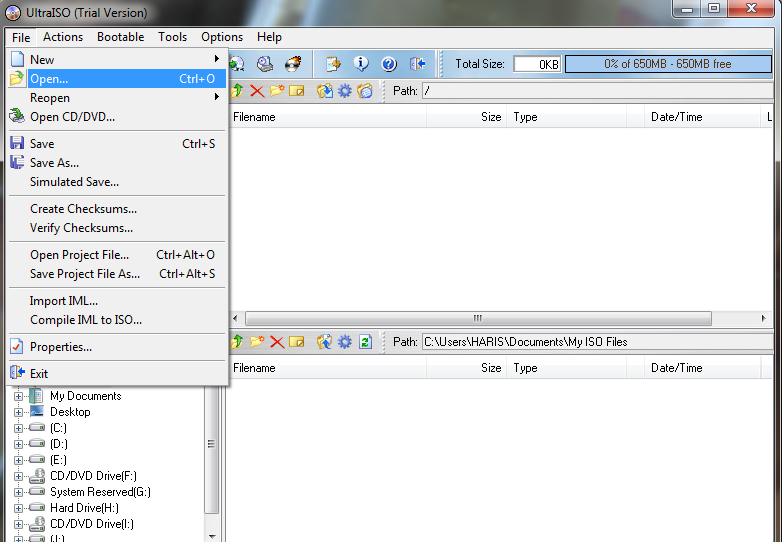Select the Hard Drive(H:) tree item
Screen dimensions: 782x543
click(x=84, y=508)
